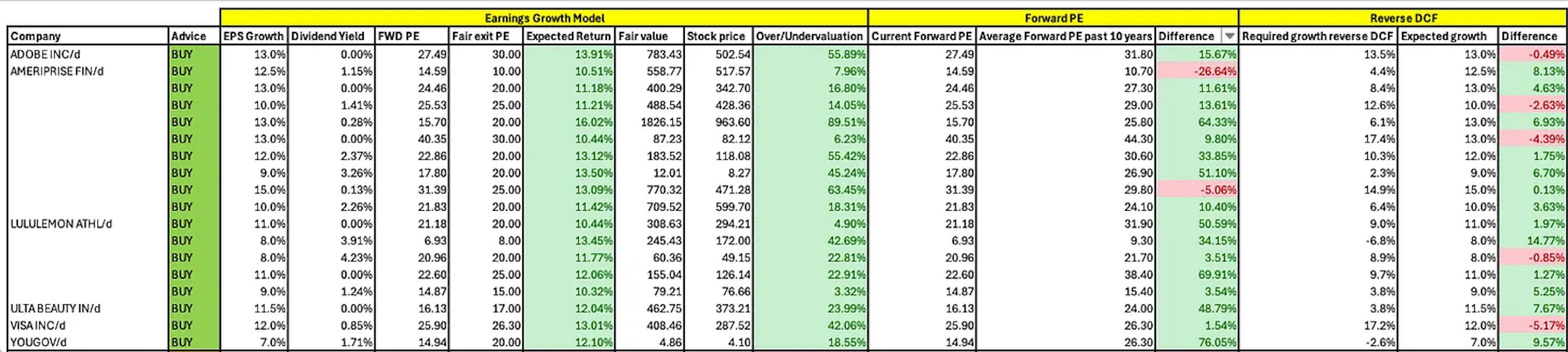Image resolution: width=1568 pixels, height=352 pixels.
Task: Select the expected return cell 16.02%
Action: pos(568,122)
